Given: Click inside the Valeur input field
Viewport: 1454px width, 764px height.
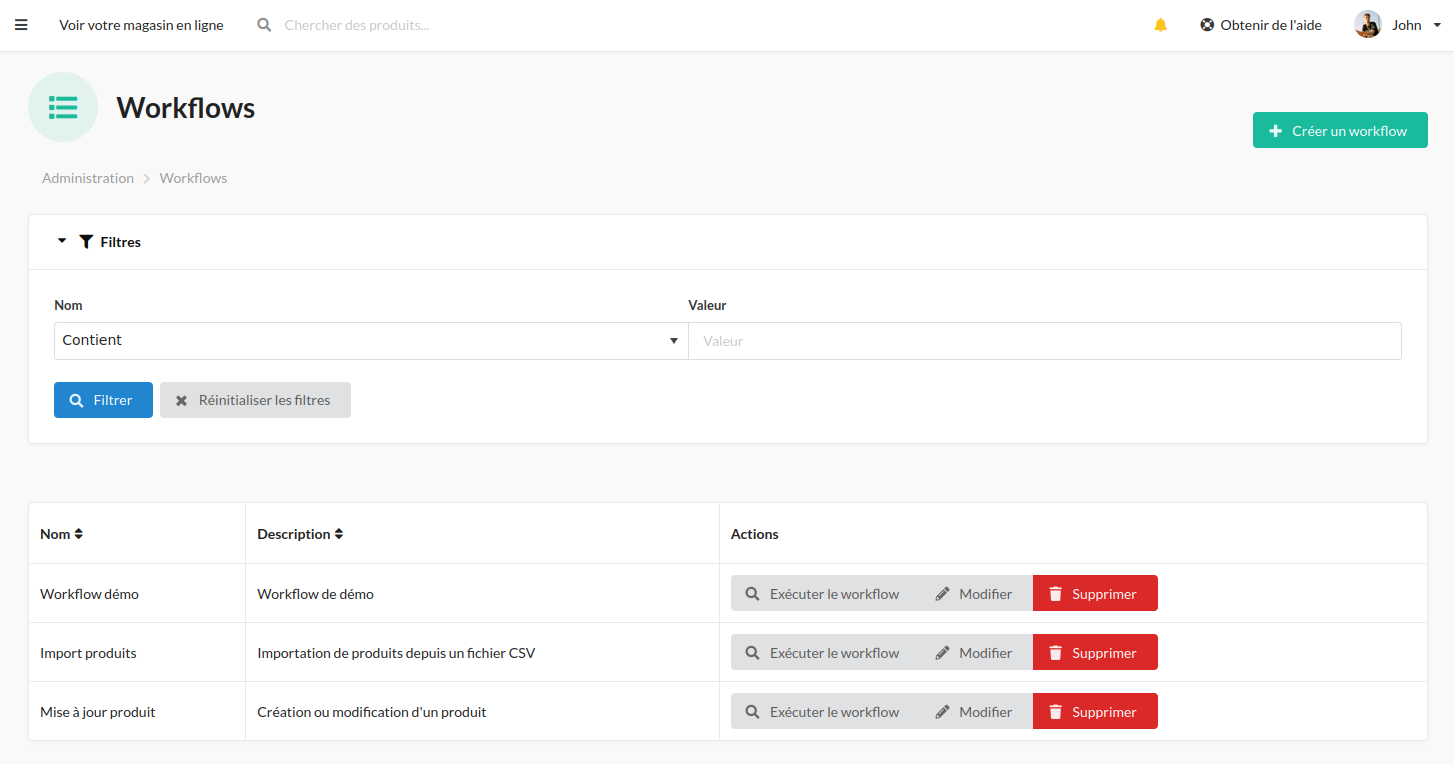Looking at the screenshot, I should click(x=1045, y=340).
